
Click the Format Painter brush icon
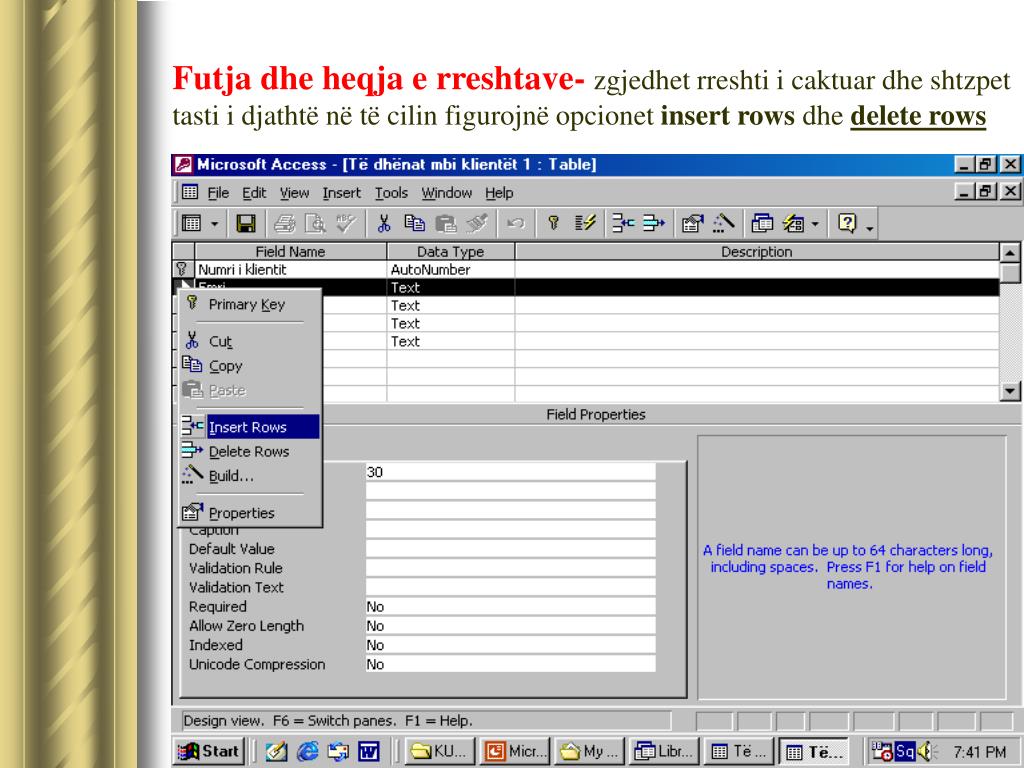[477, 224]
